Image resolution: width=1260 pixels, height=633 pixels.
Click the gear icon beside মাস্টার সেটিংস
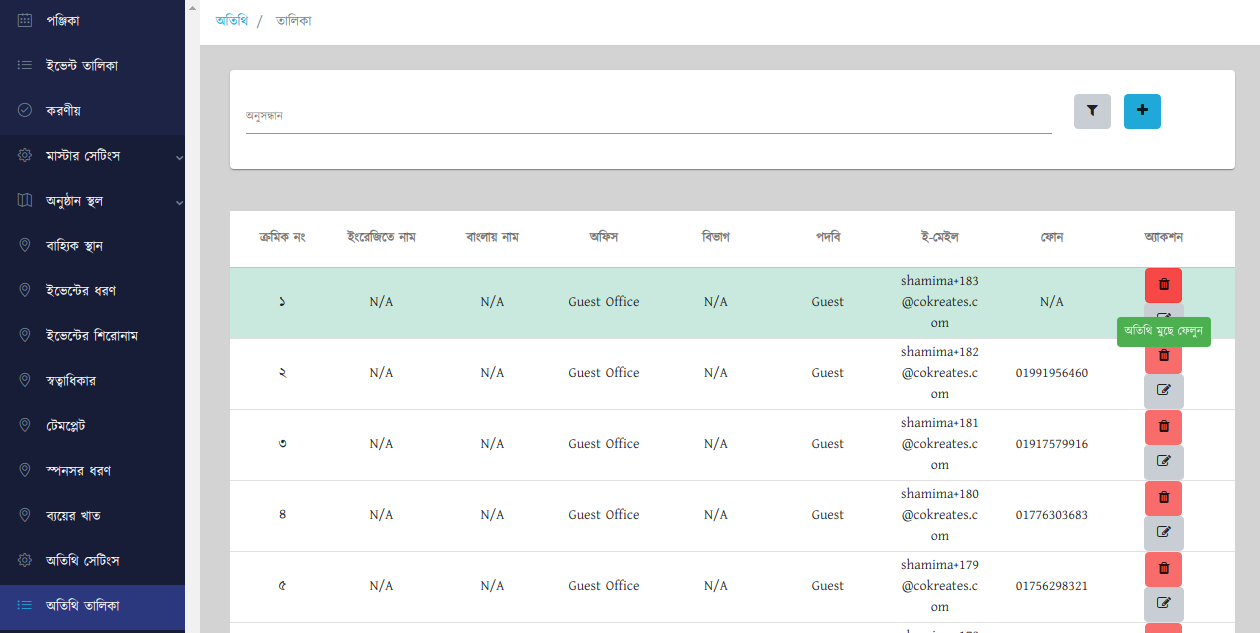click(25, 156)
